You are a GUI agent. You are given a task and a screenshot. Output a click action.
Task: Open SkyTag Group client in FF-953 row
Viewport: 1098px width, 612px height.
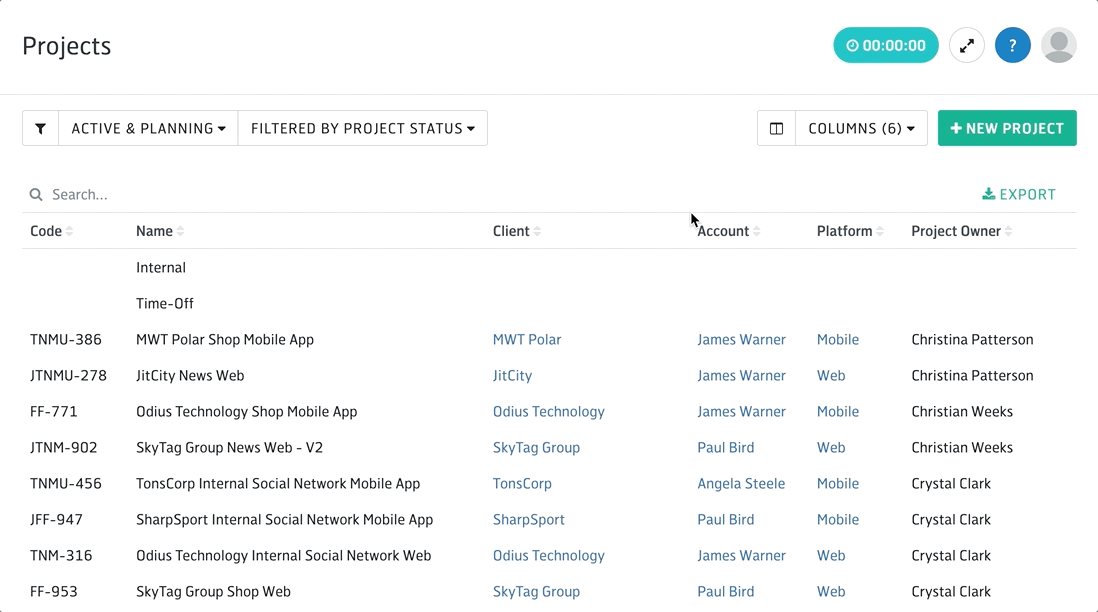click(x=536, y=592)
